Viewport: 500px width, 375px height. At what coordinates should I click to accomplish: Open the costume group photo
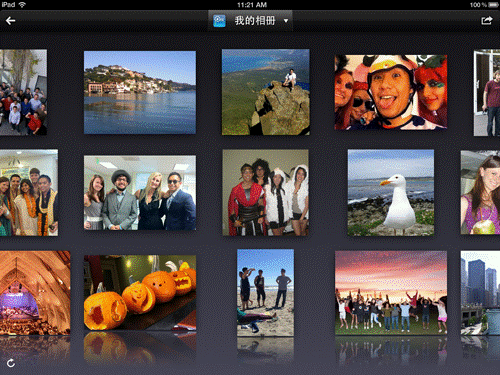(266, 192)
